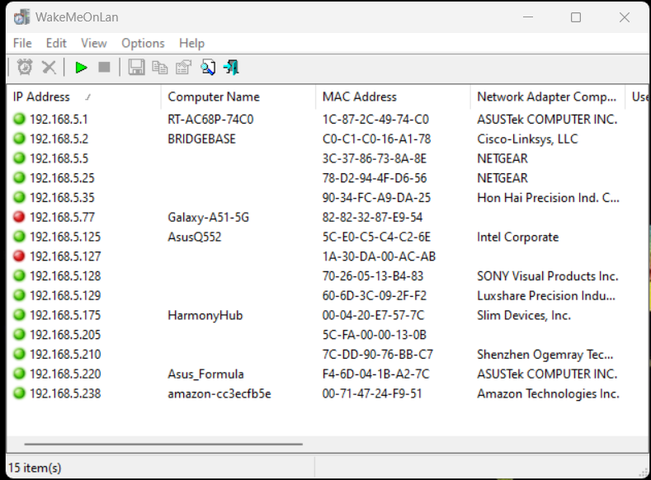The height and width of the screenshot is (480, 651).
Task: Click MAC address 1A-30-DA-00-AC-AB
Action: (379, 257)
